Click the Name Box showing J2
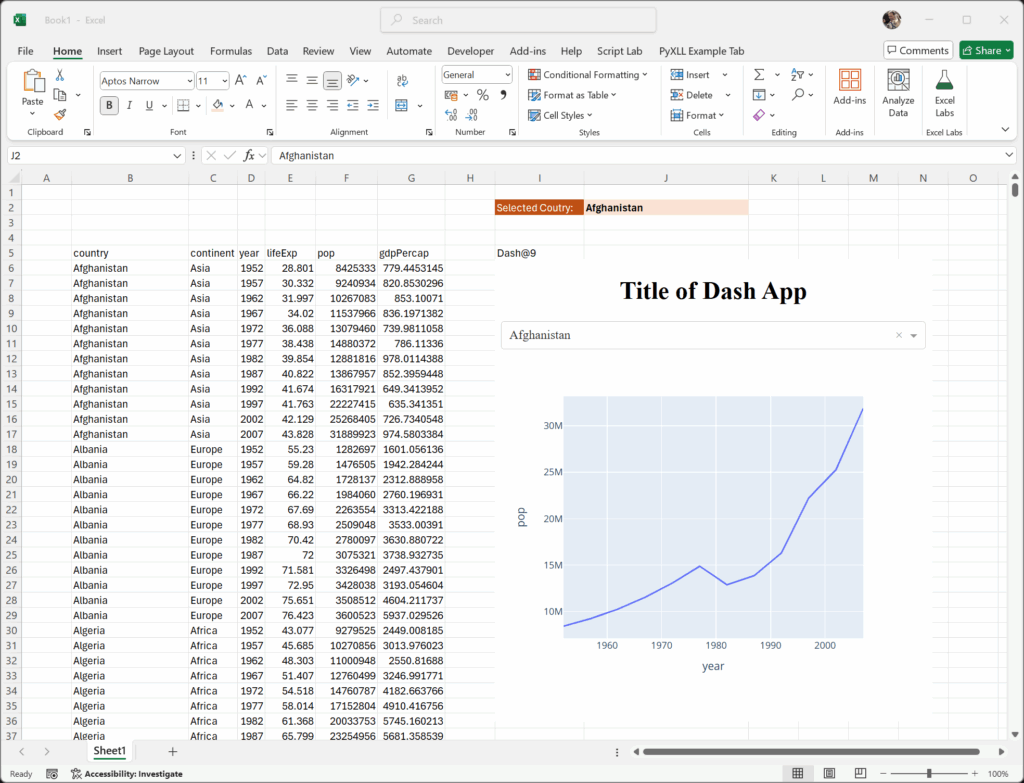The image size is (1024, 783). coord(90,155)
